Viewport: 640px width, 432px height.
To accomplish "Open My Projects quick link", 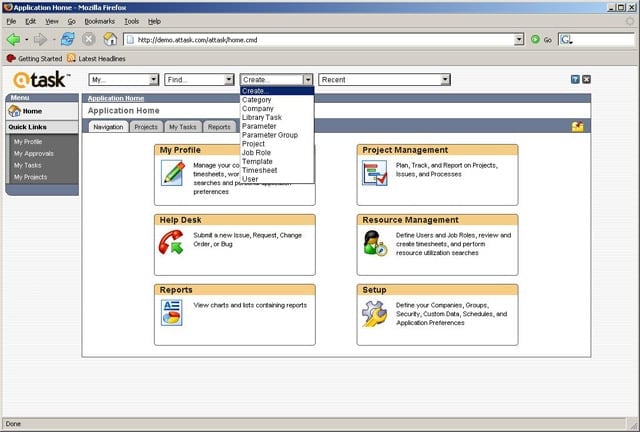I will click(x=30, y=177).
